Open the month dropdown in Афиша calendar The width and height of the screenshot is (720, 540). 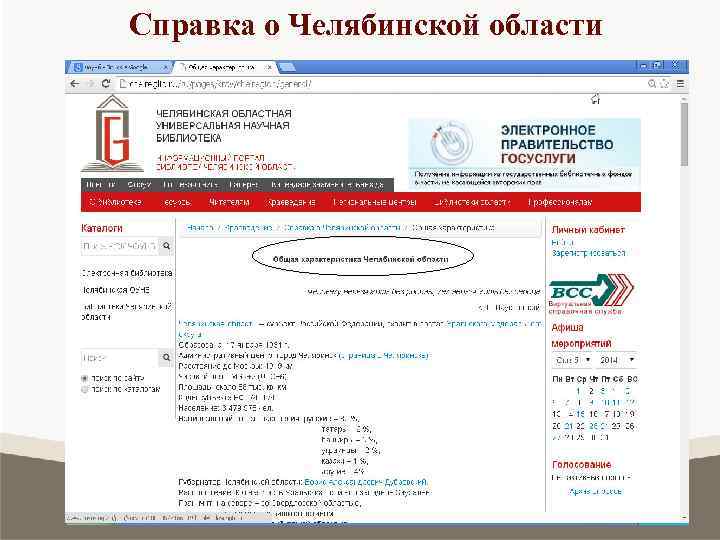click(x=572, y=360)
